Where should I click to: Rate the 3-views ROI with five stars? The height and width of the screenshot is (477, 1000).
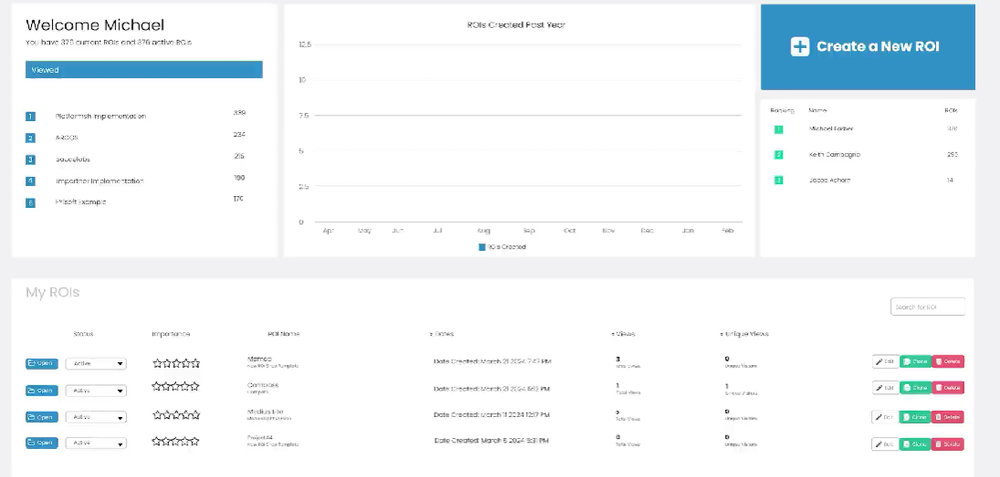195,363
